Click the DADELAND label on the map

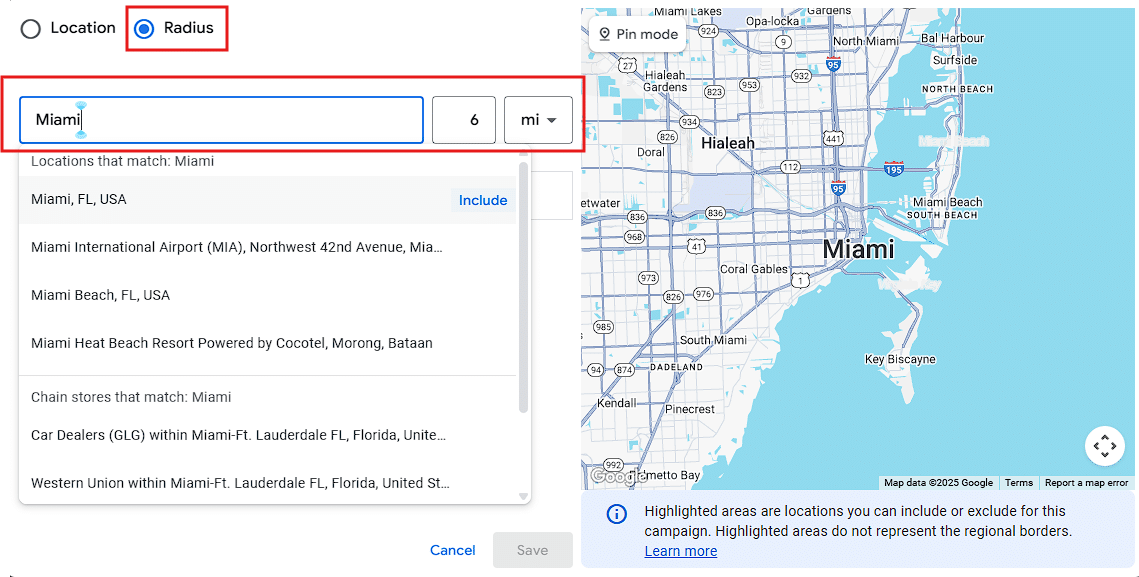pos(676,368)
